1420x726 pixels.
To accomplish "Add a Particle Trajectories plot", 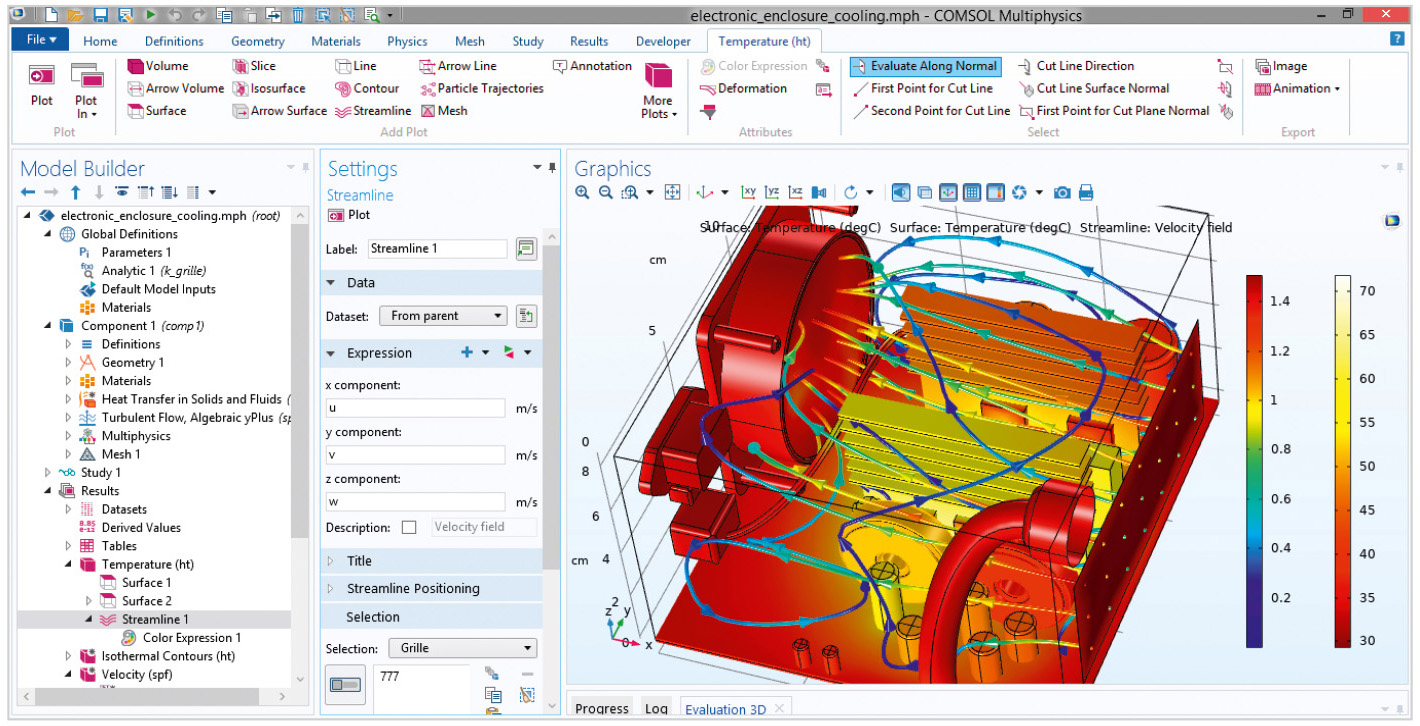I will (481, 88).
